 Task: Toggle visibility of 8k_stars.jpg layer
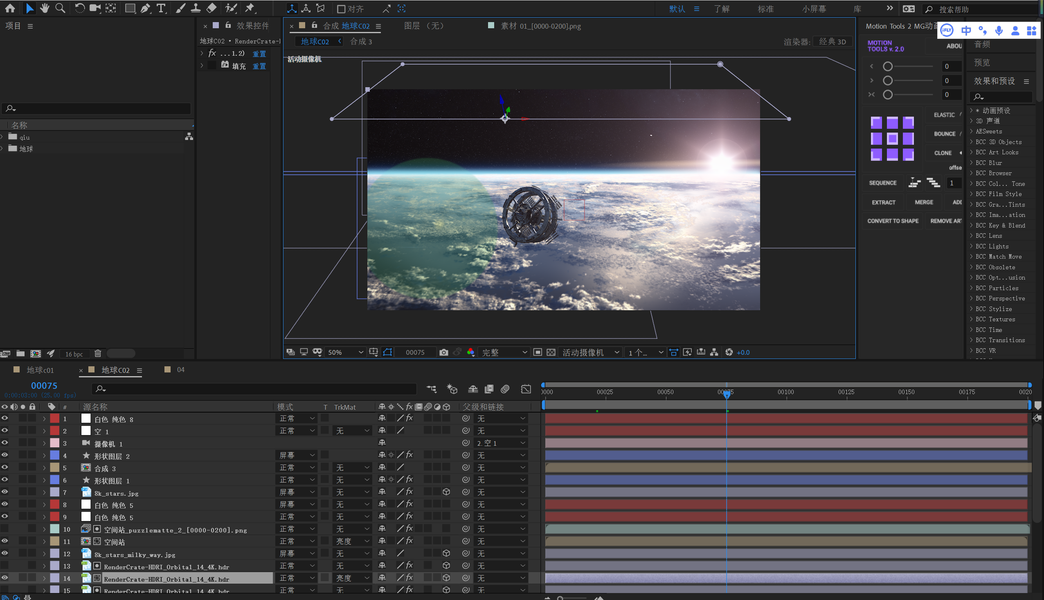coord(5,493)
